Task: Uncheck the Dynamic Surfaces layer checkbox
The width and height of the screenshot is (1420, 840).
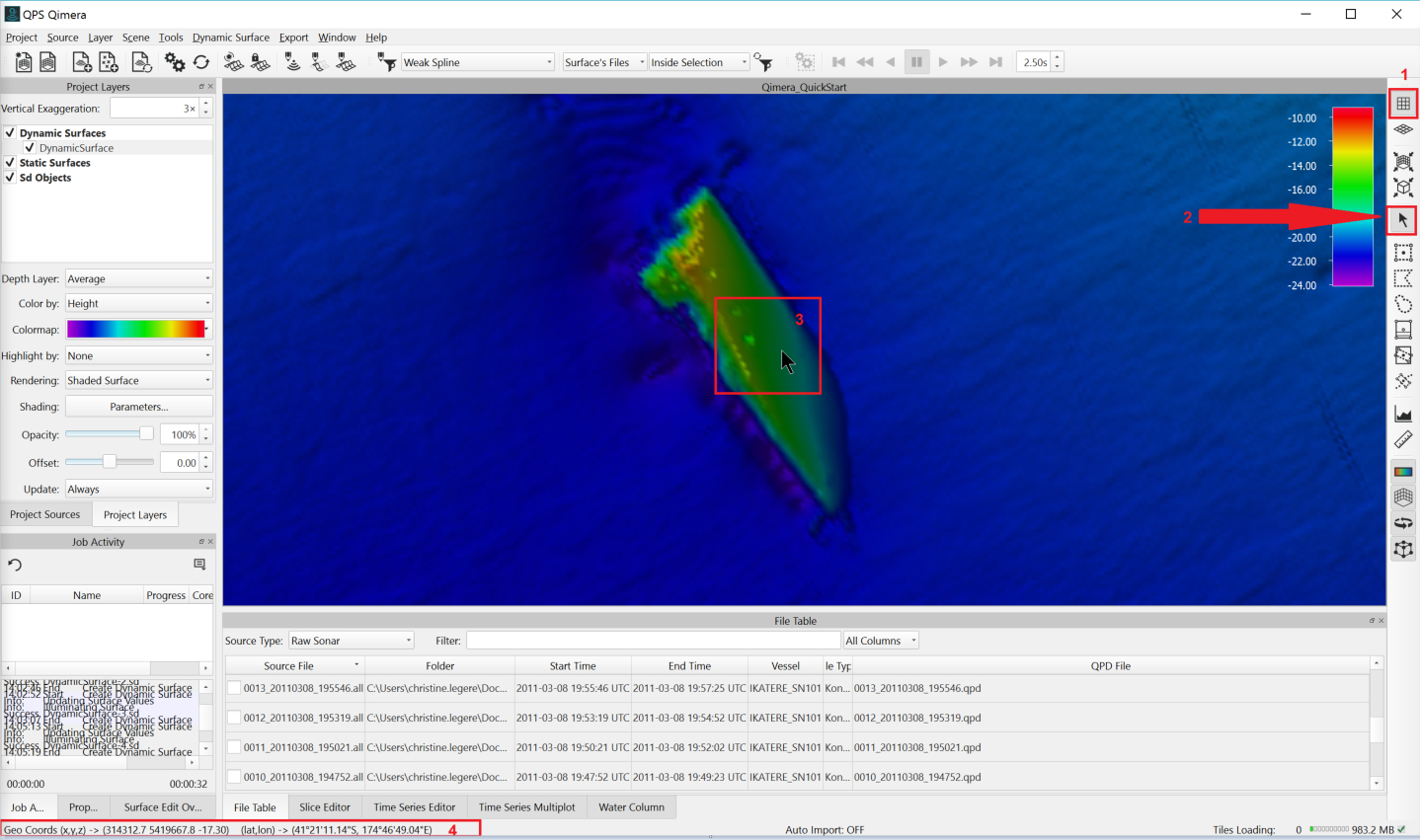Action: pos(10,133)
